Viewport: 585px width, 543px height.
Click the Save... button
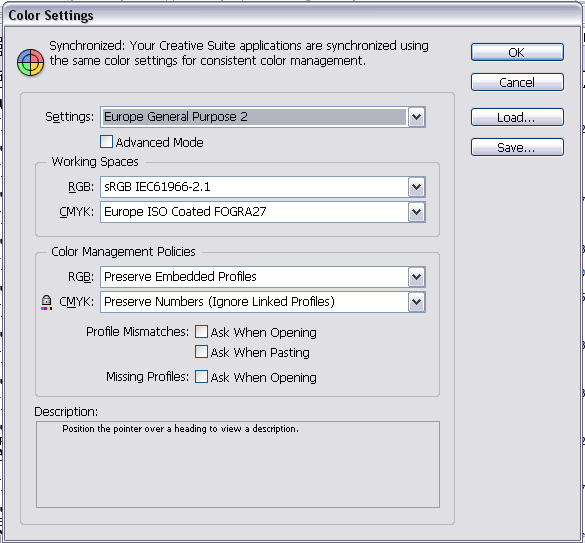click(517, 147)
